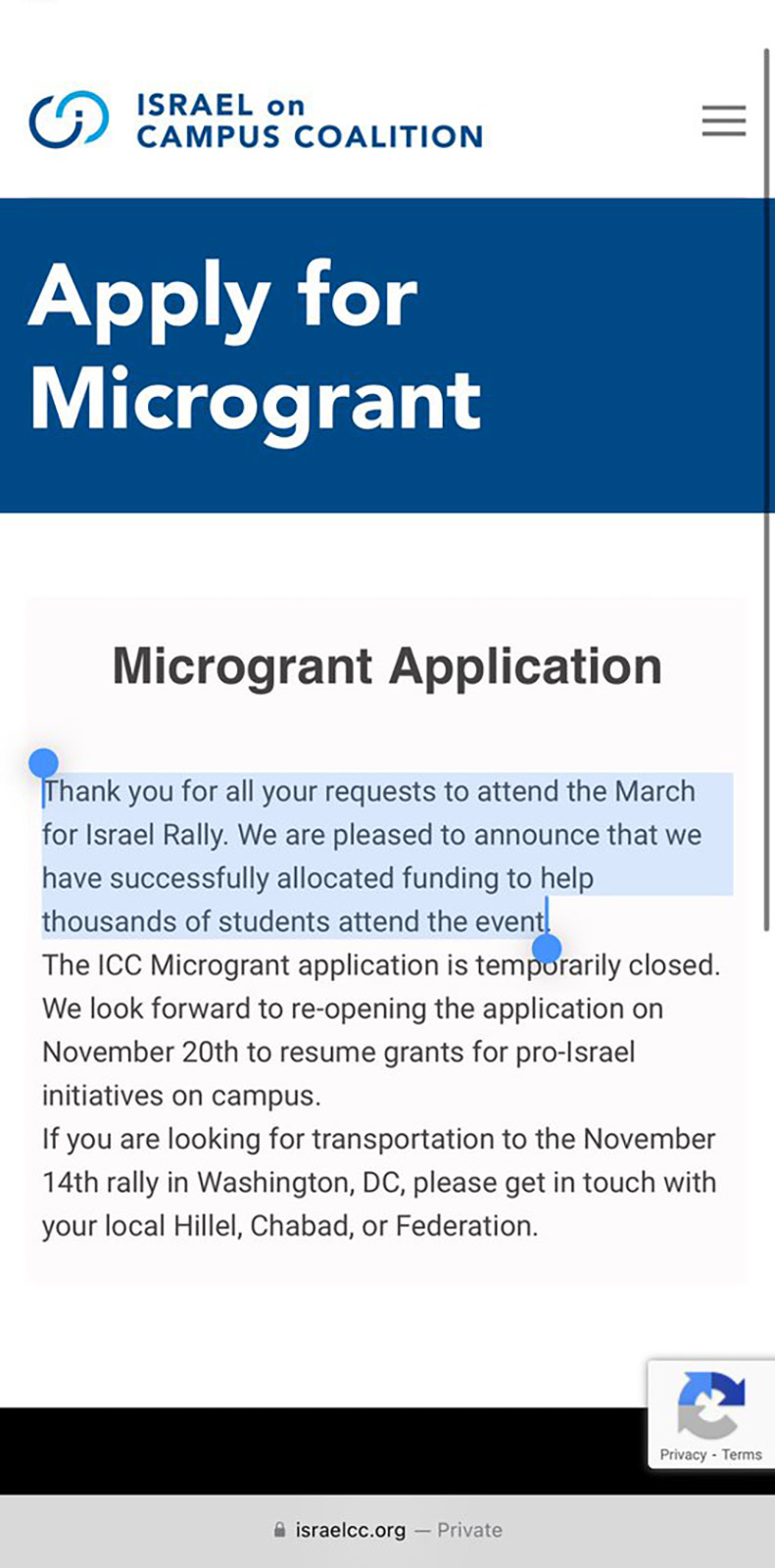Tap the end text selection handle
775x1568 pixels.
(x=547, y=948)
